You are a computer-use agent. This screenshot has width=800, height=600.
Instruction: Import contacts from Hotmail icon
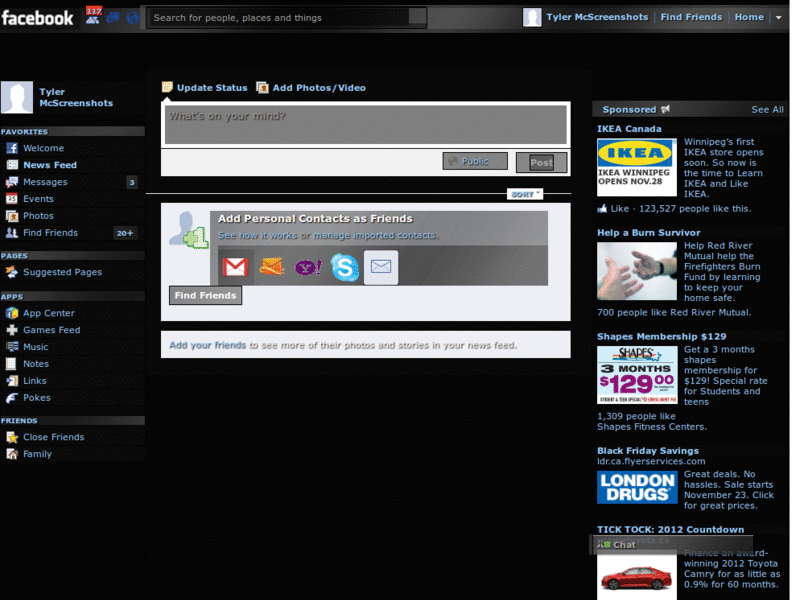point(271,266)
